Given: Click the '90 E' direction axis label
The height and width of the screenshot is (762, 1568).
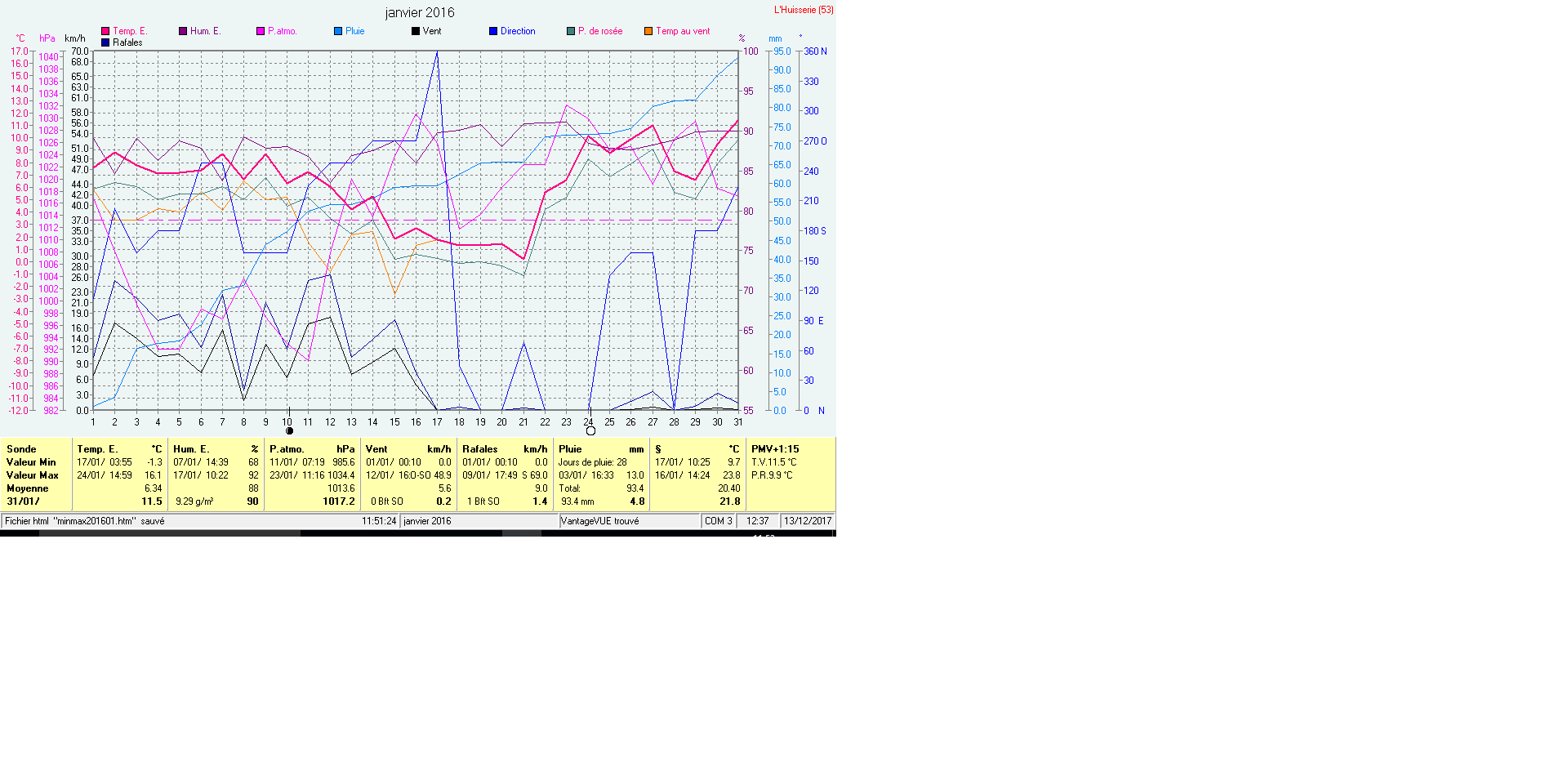Looking at the screenshot, I should coord(813,321).
